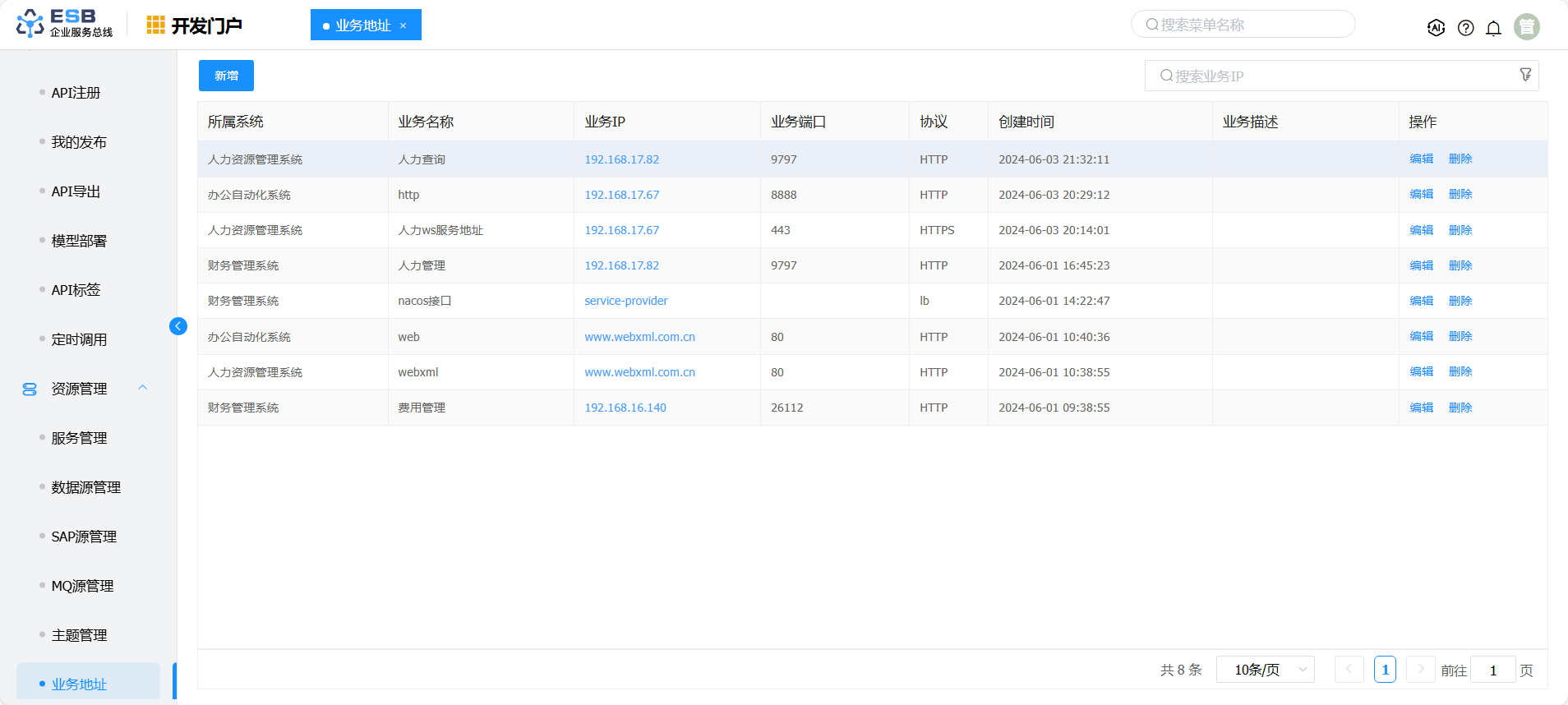Select 服务管理 in the sidebar
The width and height of the screenshot is (1568, 705).
(79, 438)
